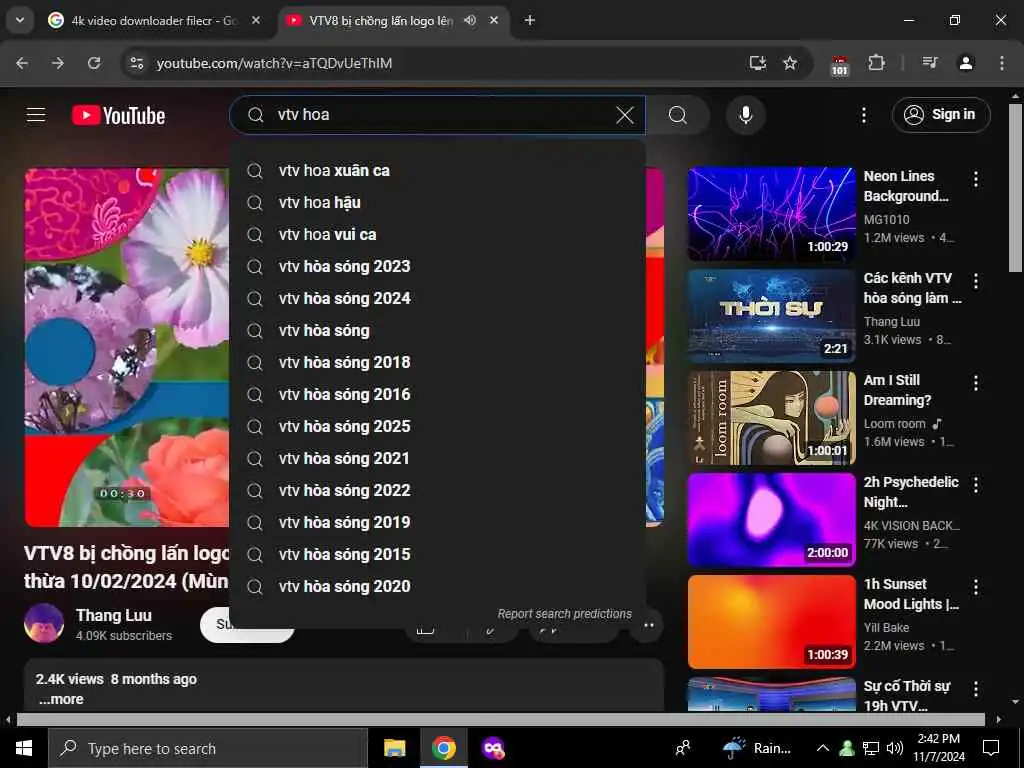Image resolution: width=1024 pixels, height=768 pixels.
Task: Select the VTV8 bị chồng lấn logo tab
Action: pos(381,21)
